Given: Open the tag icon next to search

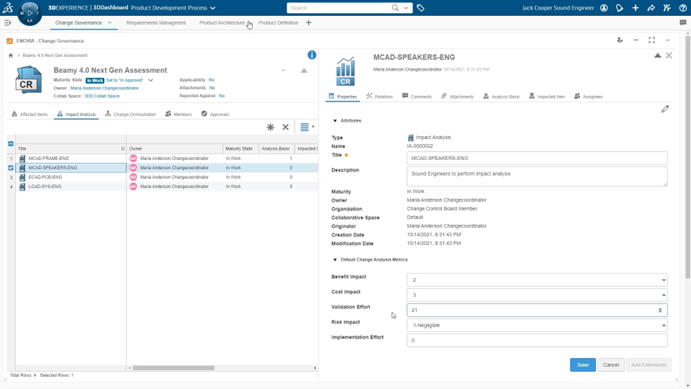Looking at the screenshot, I should point(420,8).
